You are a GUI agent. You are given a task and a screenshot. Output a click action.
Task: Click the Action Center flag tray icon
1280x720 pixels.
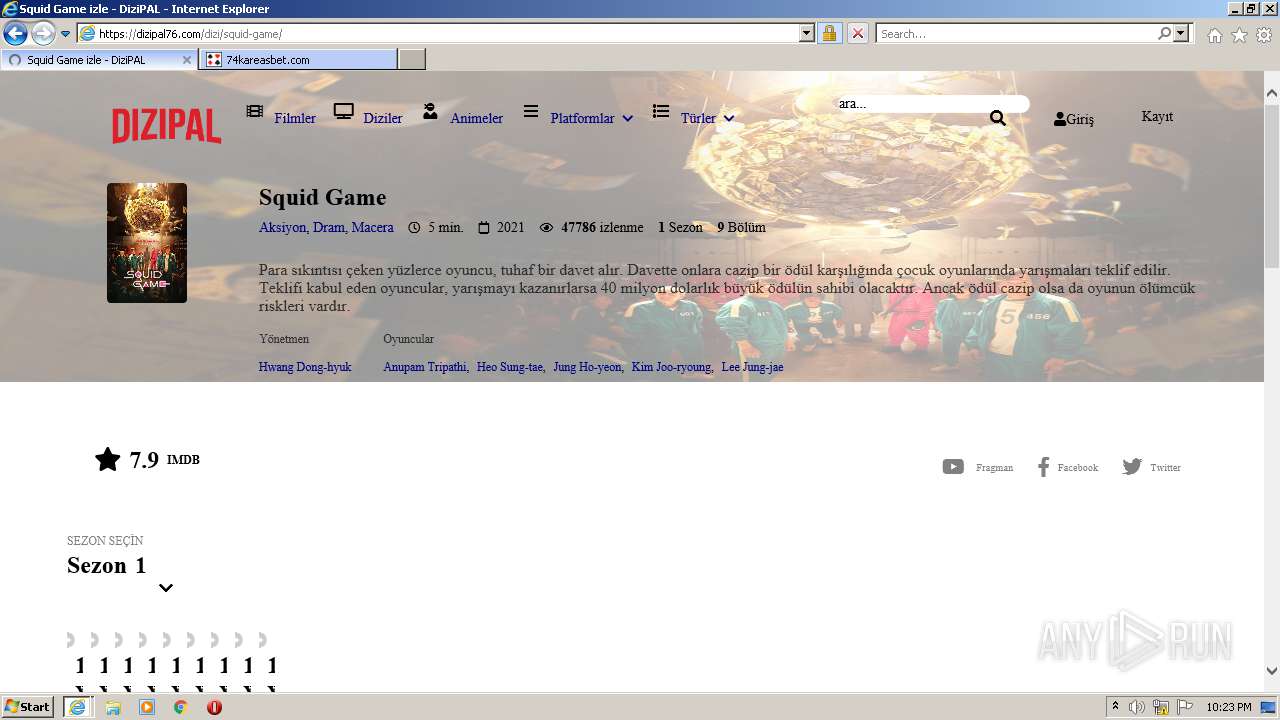pyautogui.click(x=1185, y=707)
